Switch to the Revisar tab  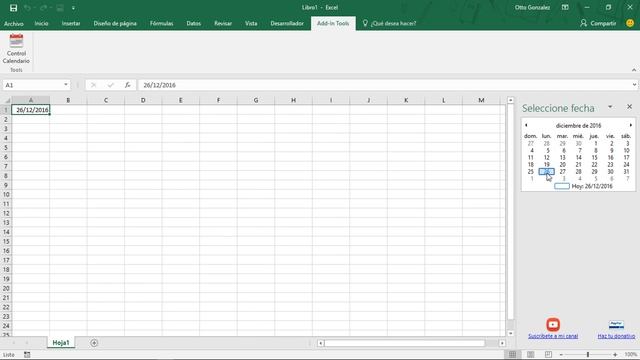223,24
